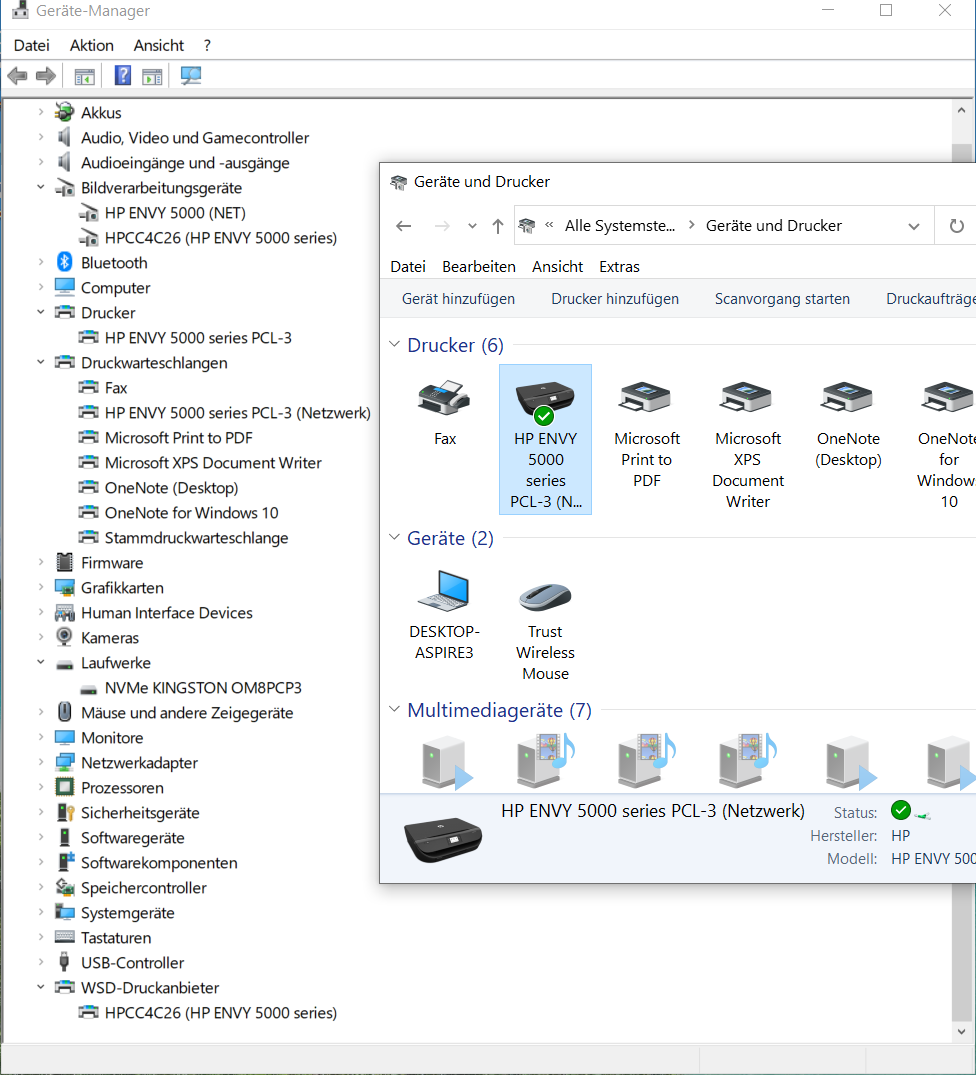Select HP ENVY 5000 (NET) tree item
Viewport: 976px width, 1075px height.
(x=175, y=213)
